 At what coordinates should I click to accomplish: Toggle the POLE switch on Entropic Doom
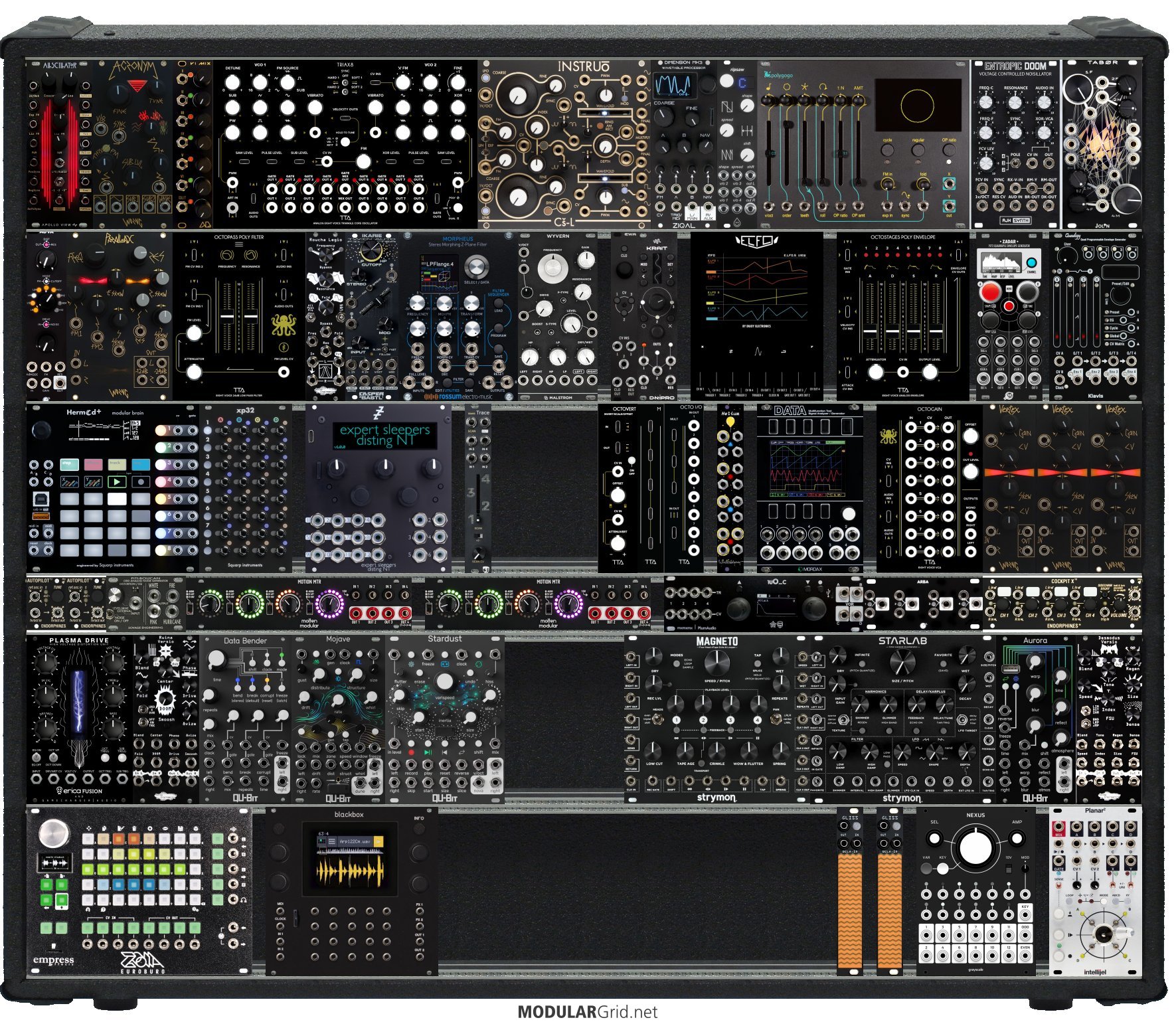coord(1015,163)
